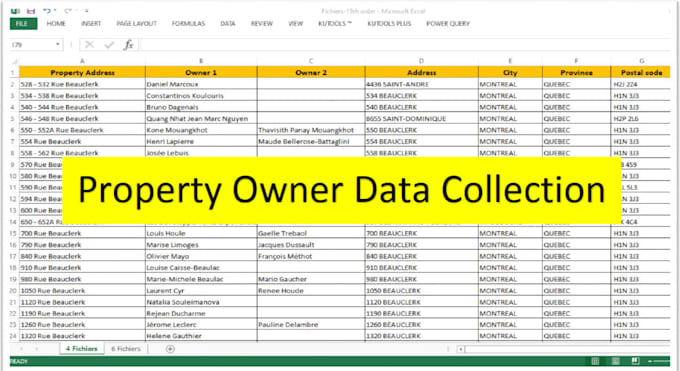This screenshot has height=371, width=680.
Task: Switch to Page Layout view icon
Action: pyautogui.click(x=615, y=361)
